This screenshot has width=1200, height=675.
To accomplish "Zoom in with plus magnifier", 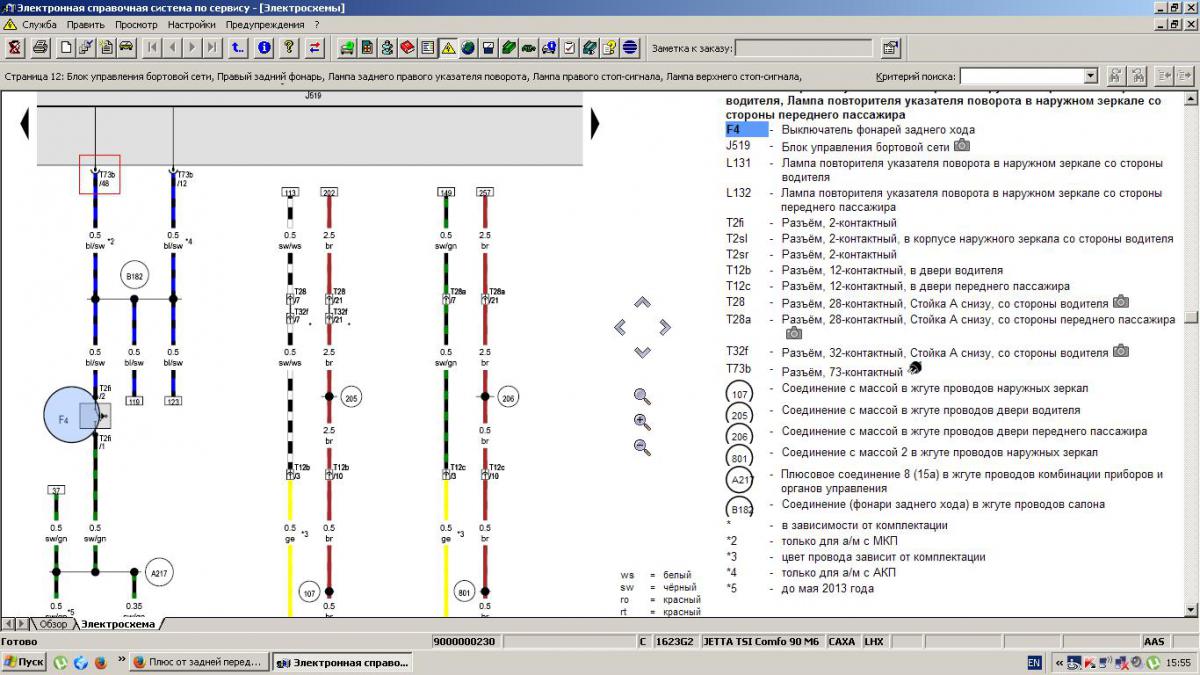I will pyautogui.click(x=642, y=421).
